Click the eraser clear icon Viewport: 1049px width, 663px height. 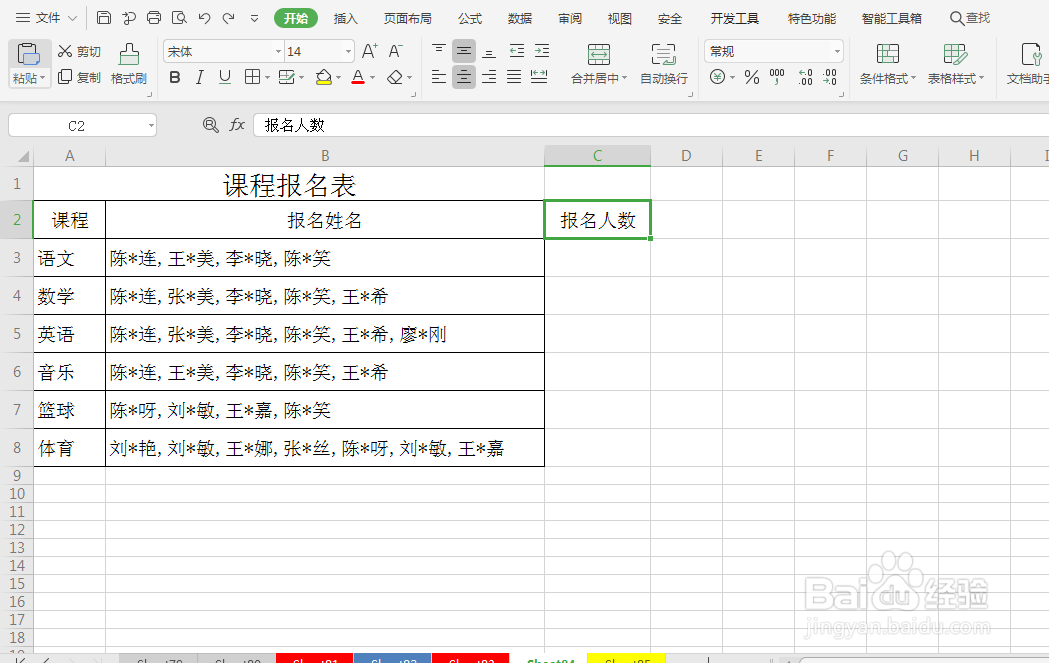coord(395,78)
